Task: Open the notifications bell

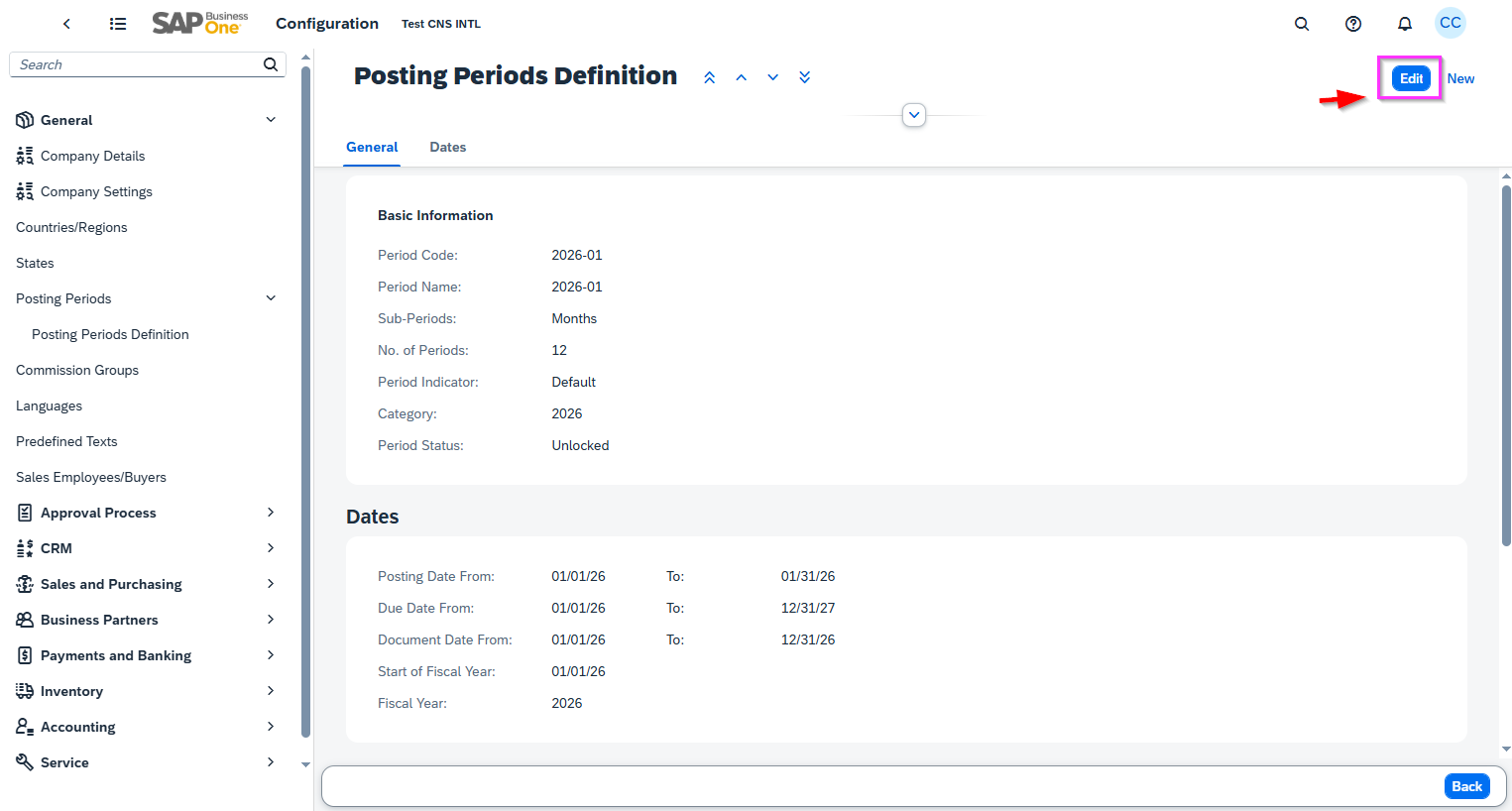Action: pos(1405,23)
